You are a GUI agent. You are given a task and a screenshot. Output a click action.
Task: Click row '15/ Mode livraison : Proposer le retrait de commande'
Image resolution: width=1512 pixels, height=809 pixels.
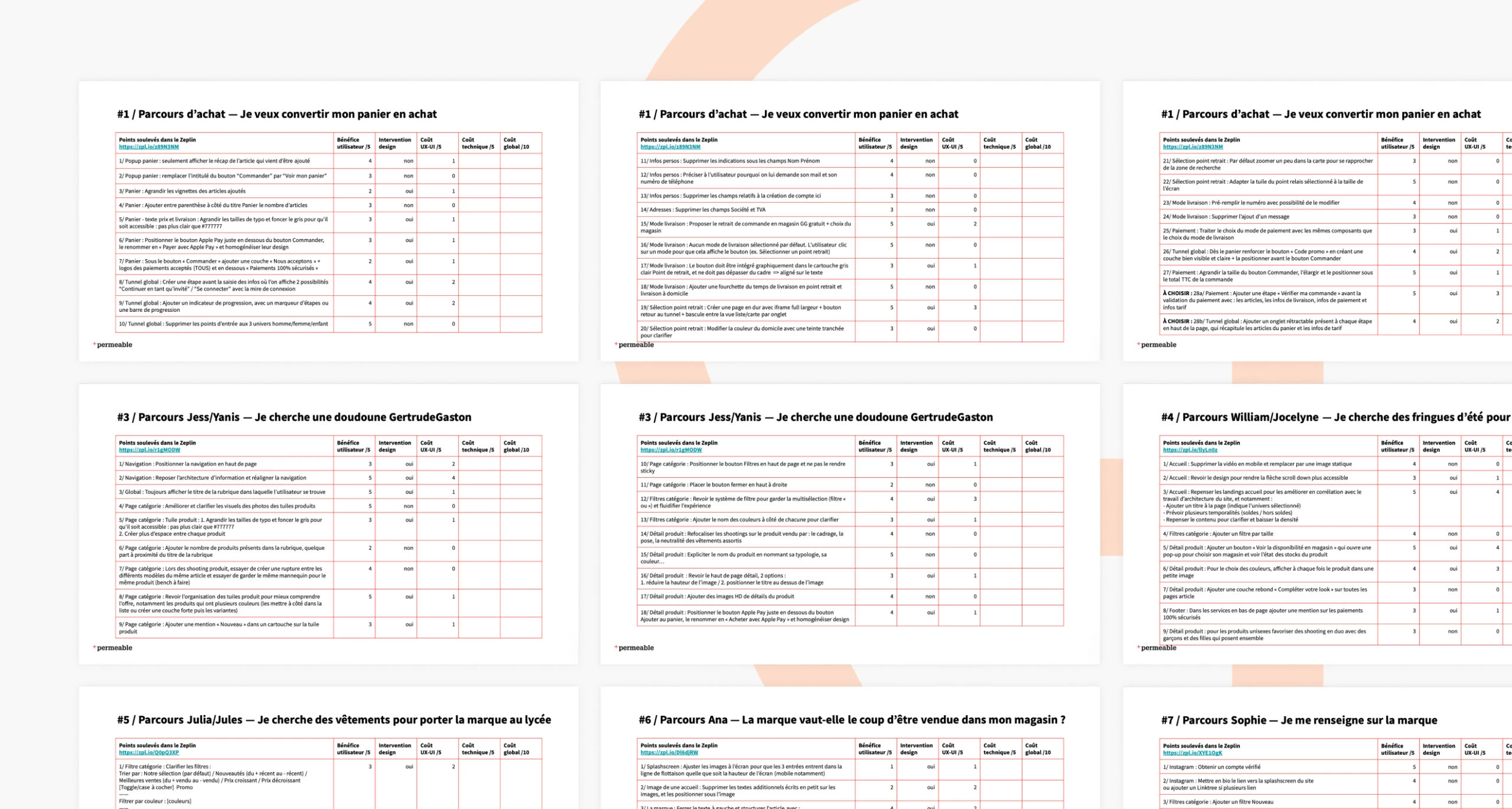pos(850,227)
